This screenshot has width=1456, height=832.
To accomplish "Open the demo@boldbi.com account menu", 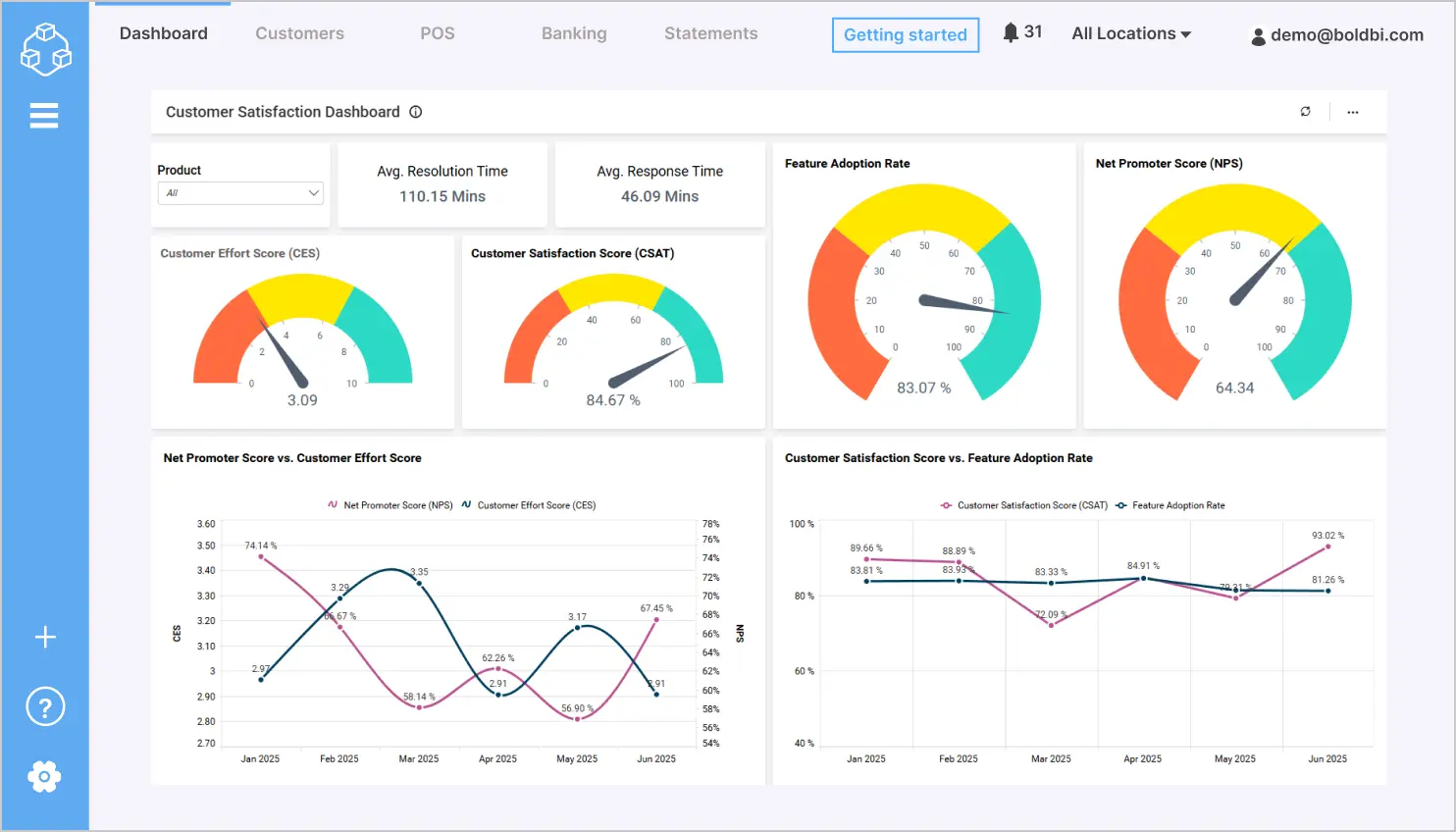I will (1337, 35).
